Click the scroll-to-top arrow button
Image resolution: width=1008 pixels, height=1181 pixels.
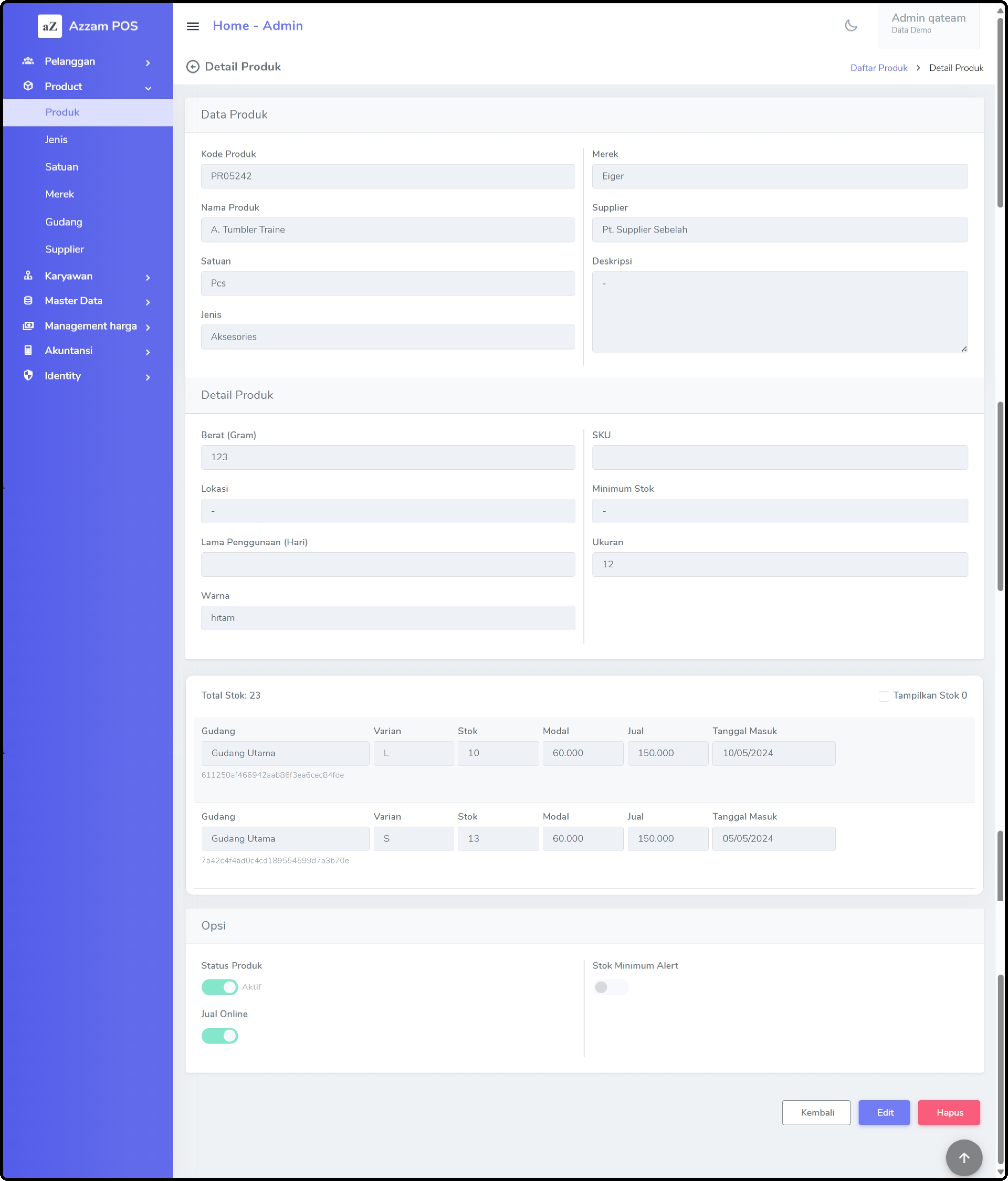[964, 1157]
